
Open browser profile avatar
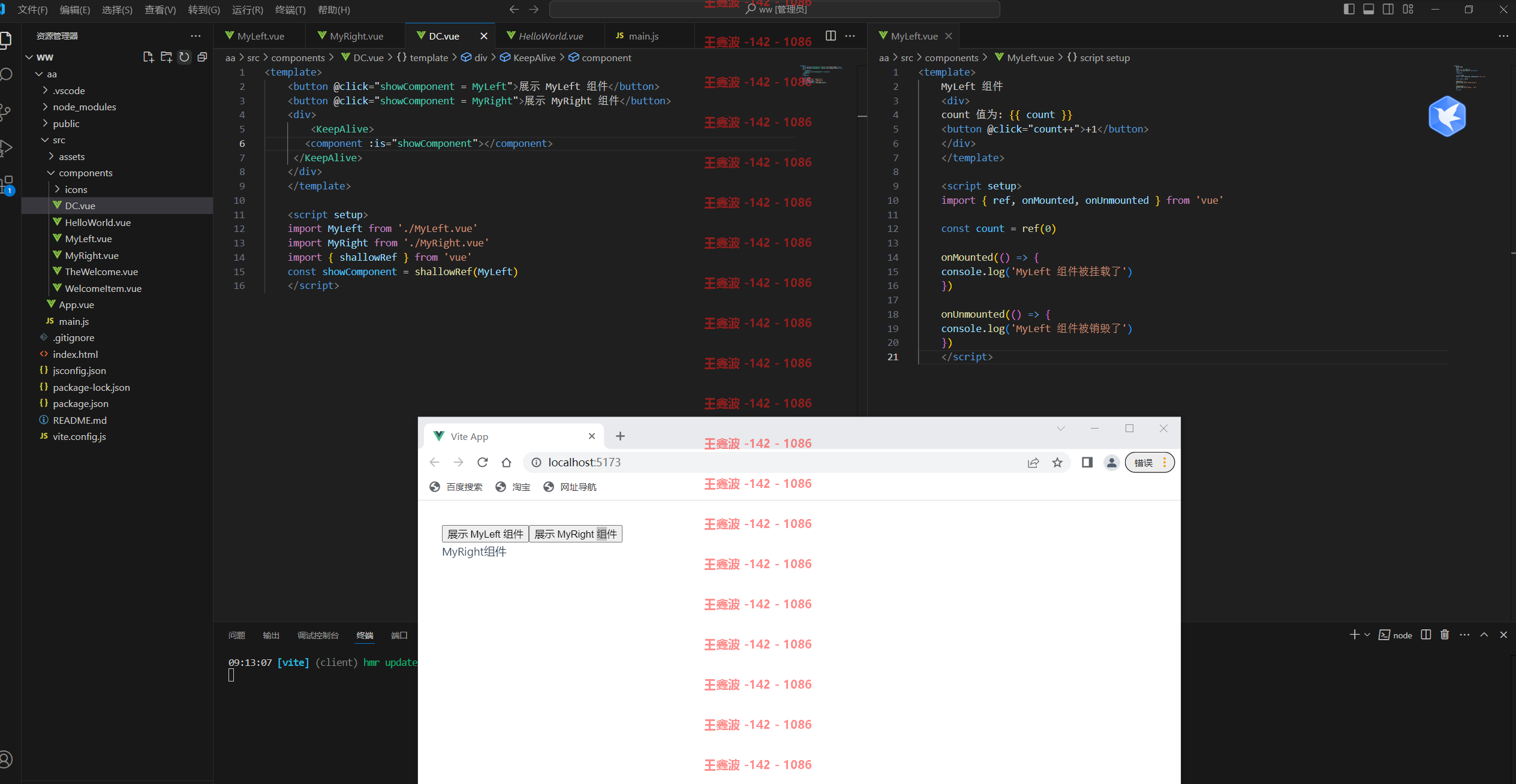click(x=1111, y=462)
